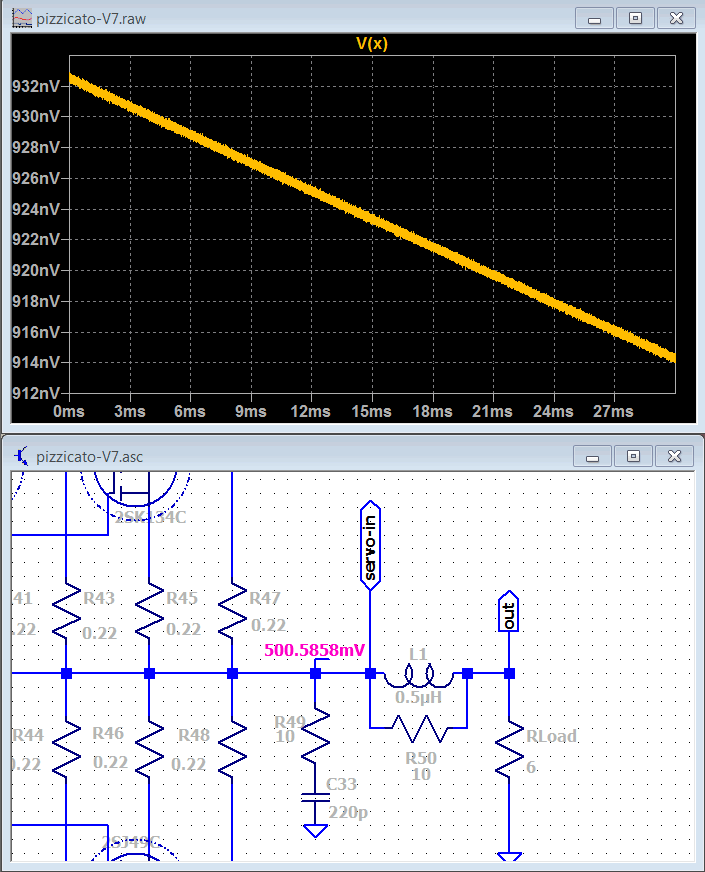This screenshot has width=705, height=872.
Task: Minimize the pizzicato-V7.asc window
Action: (x=592, y=456)
